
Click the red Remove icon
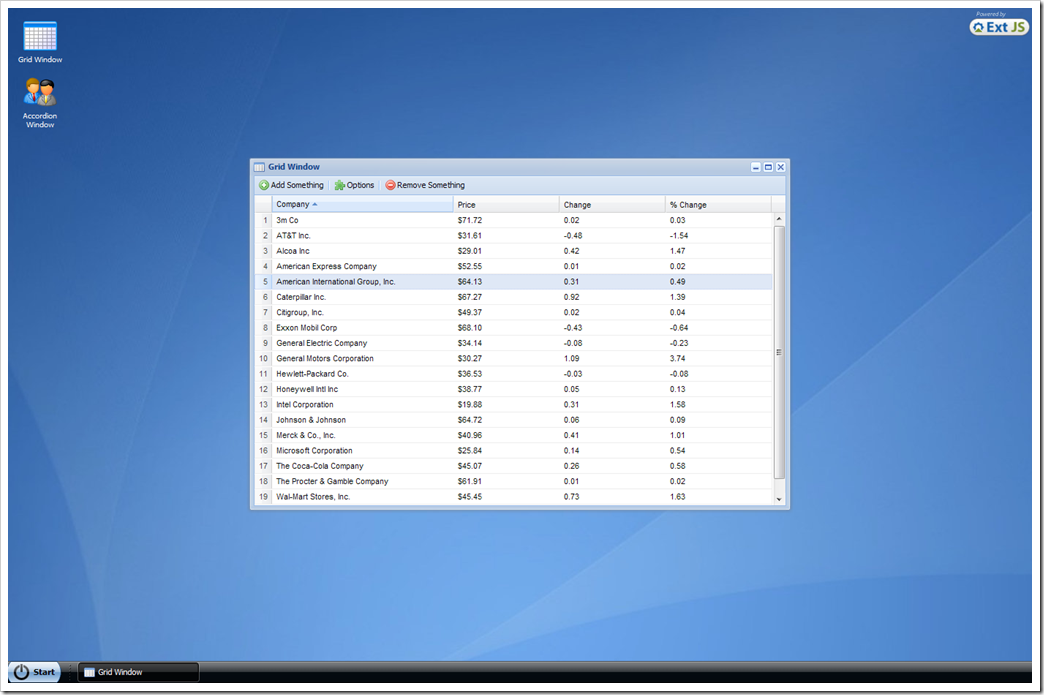(390, 185)
